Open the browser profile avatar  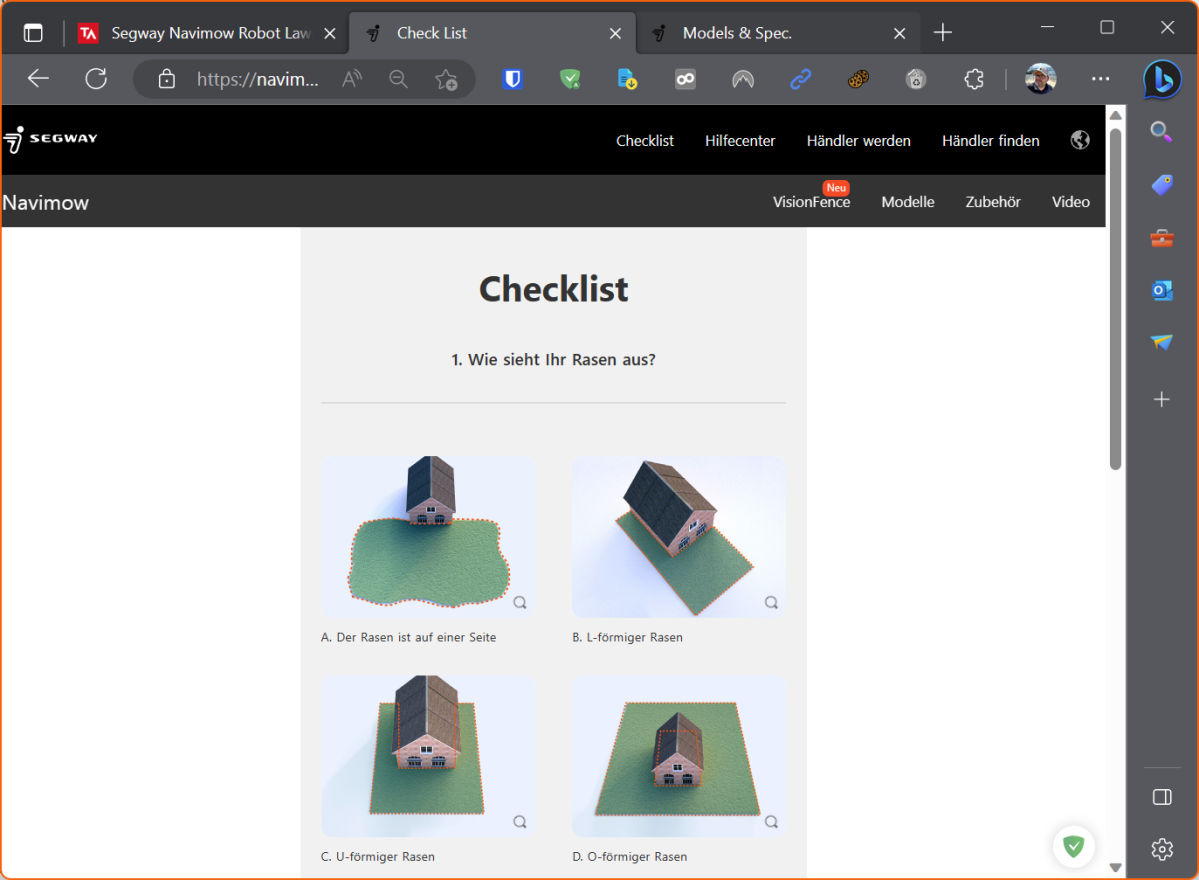click(1041, 78)
